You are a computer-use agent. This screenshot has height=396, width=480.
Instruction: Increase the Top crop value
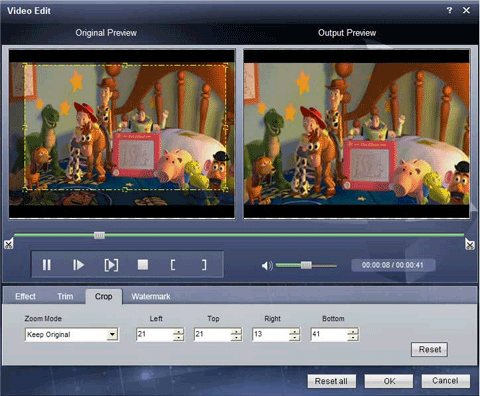coord(236,331)
